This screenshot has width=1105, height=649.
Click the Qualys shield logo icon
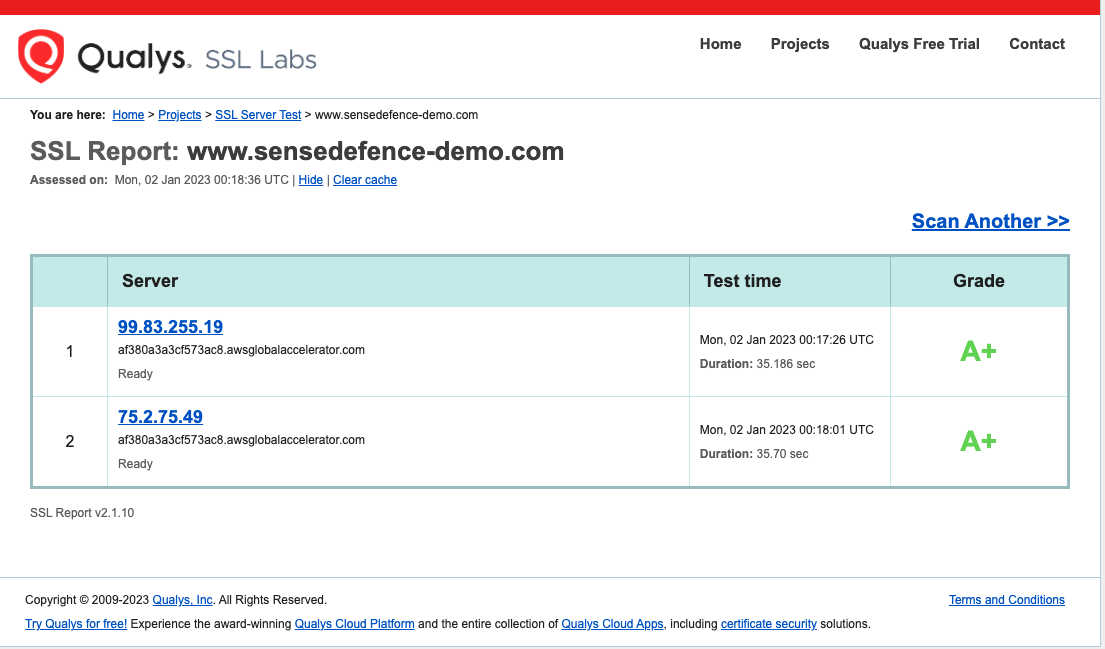(41, 56)
